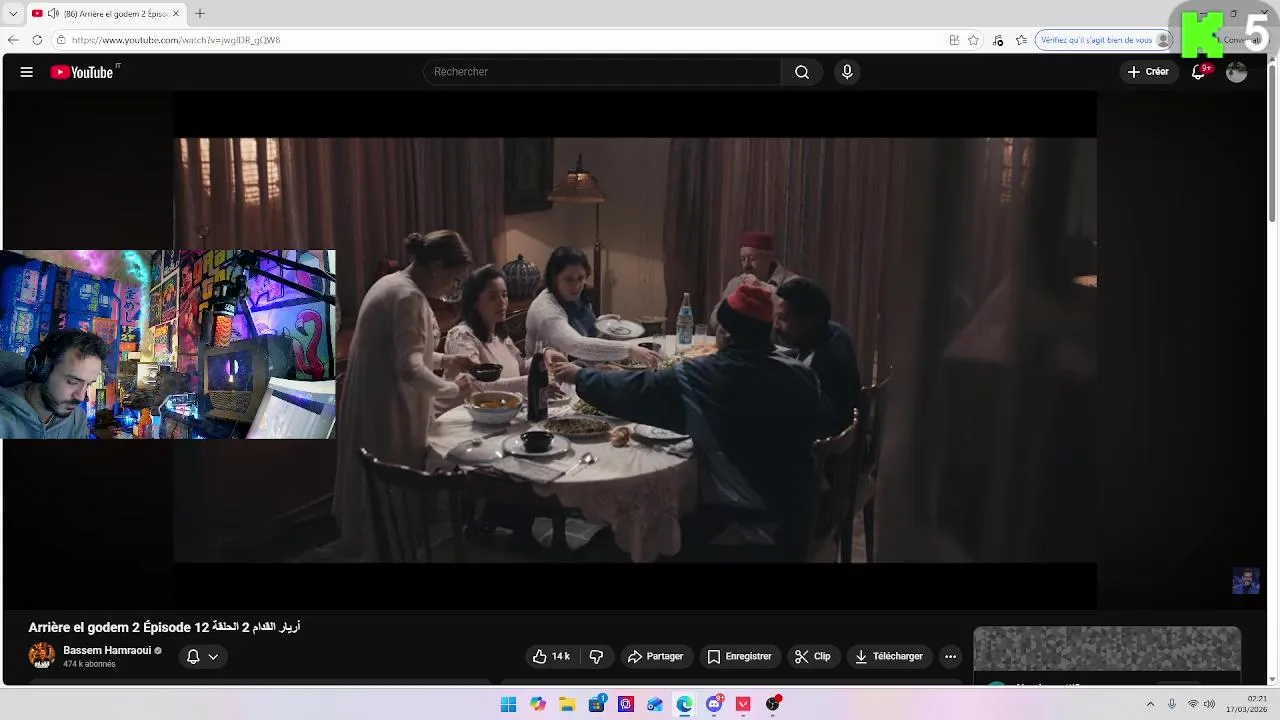Open OBS Studio from the taskbar
Viewport: 1280px width, 720px height.
pyautogui.click(x=772, y=704)
